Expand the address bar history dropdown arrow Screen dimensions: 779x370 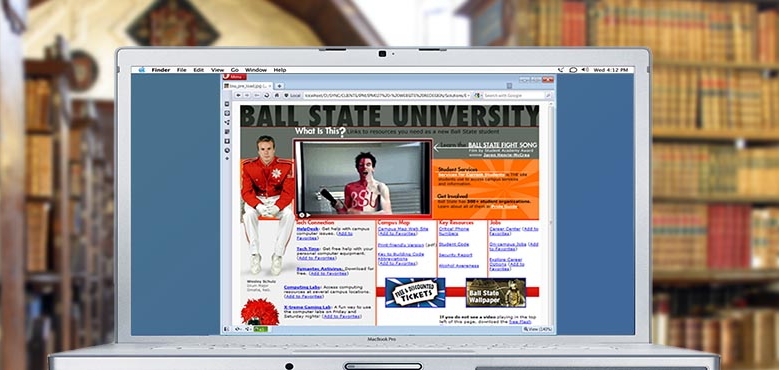click(x=468, y=95)
